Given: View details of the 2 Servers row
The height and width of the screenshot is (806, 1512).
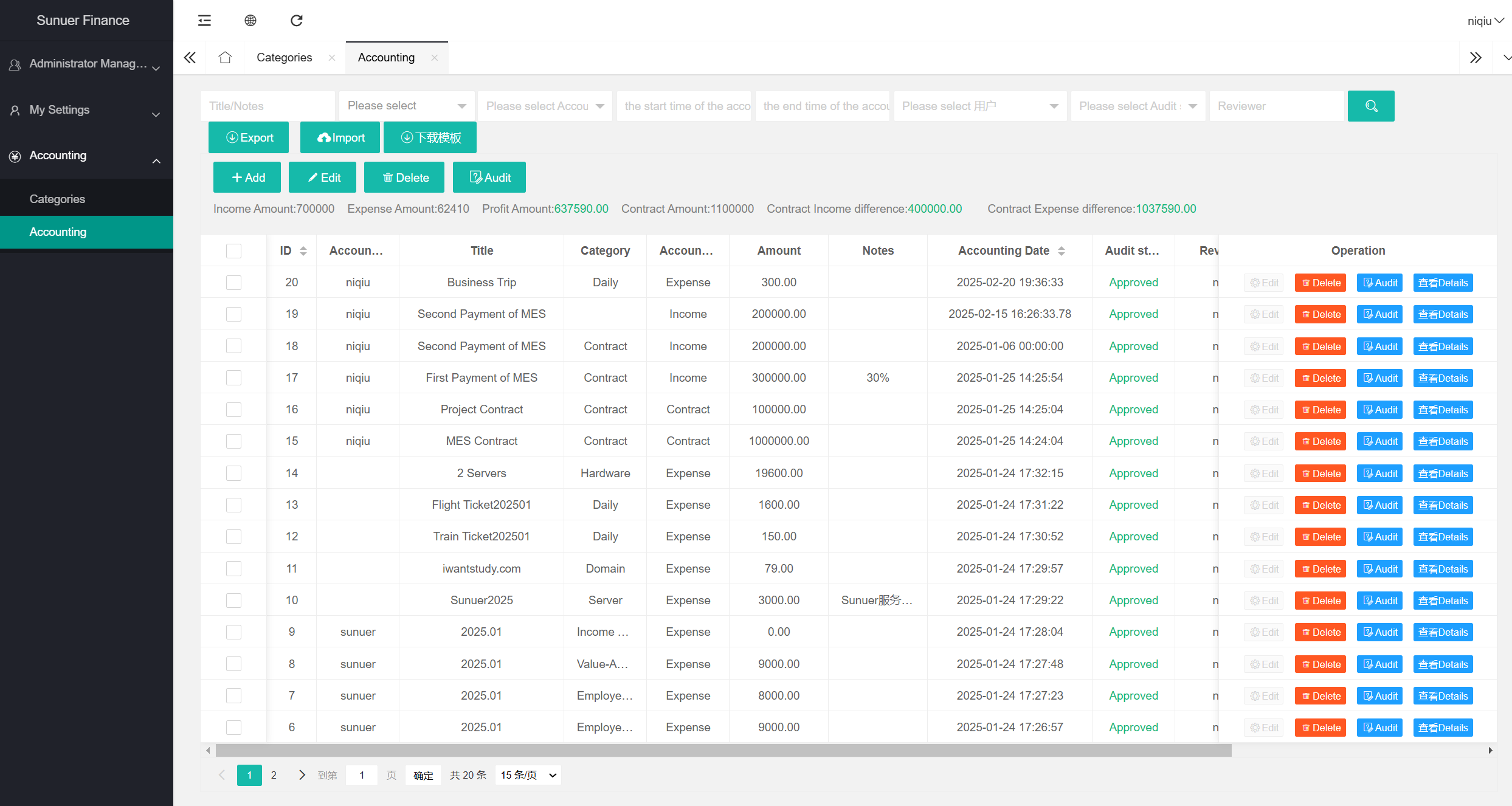Looking at the screenshot, I should coord(1443,474).
